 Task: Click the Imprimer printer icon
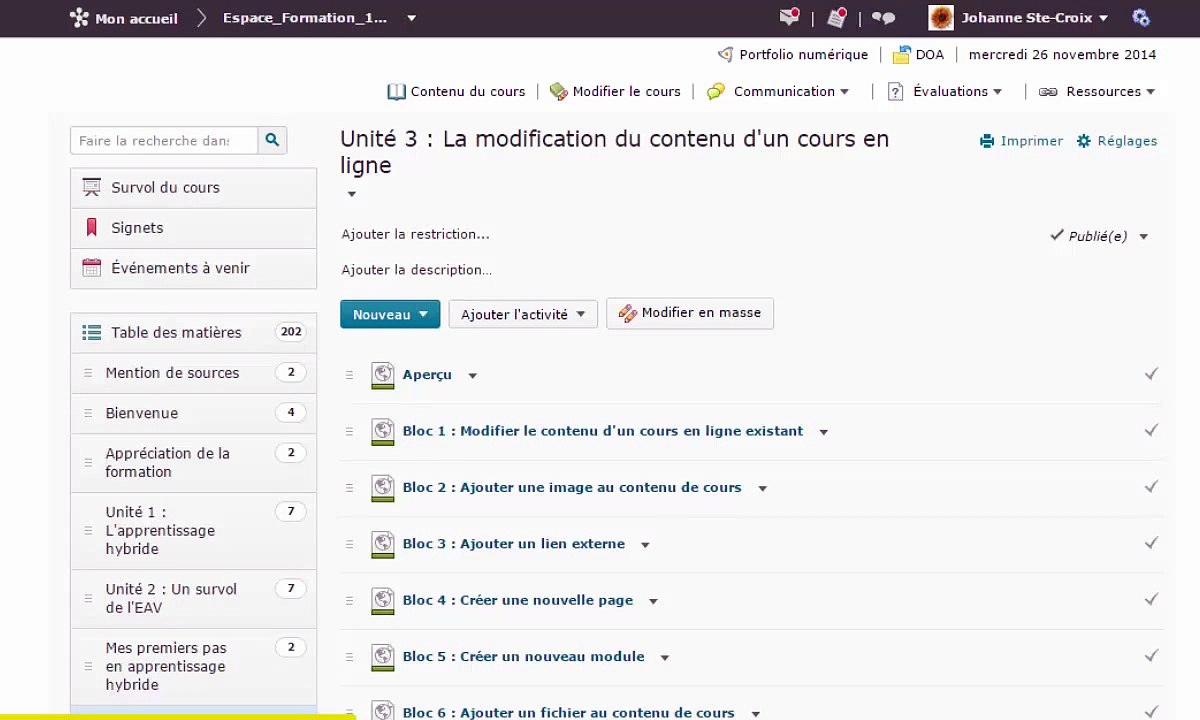[987, 141]
